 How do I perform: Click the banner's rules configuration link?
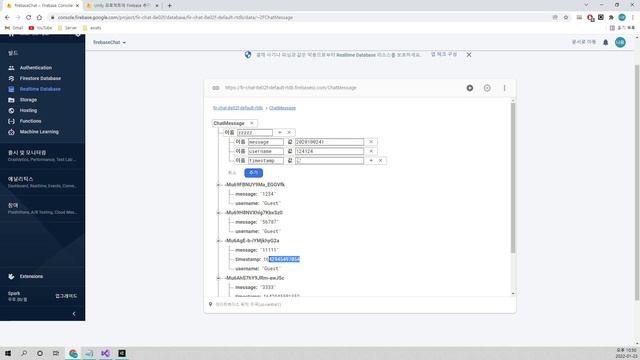point(444,54)
